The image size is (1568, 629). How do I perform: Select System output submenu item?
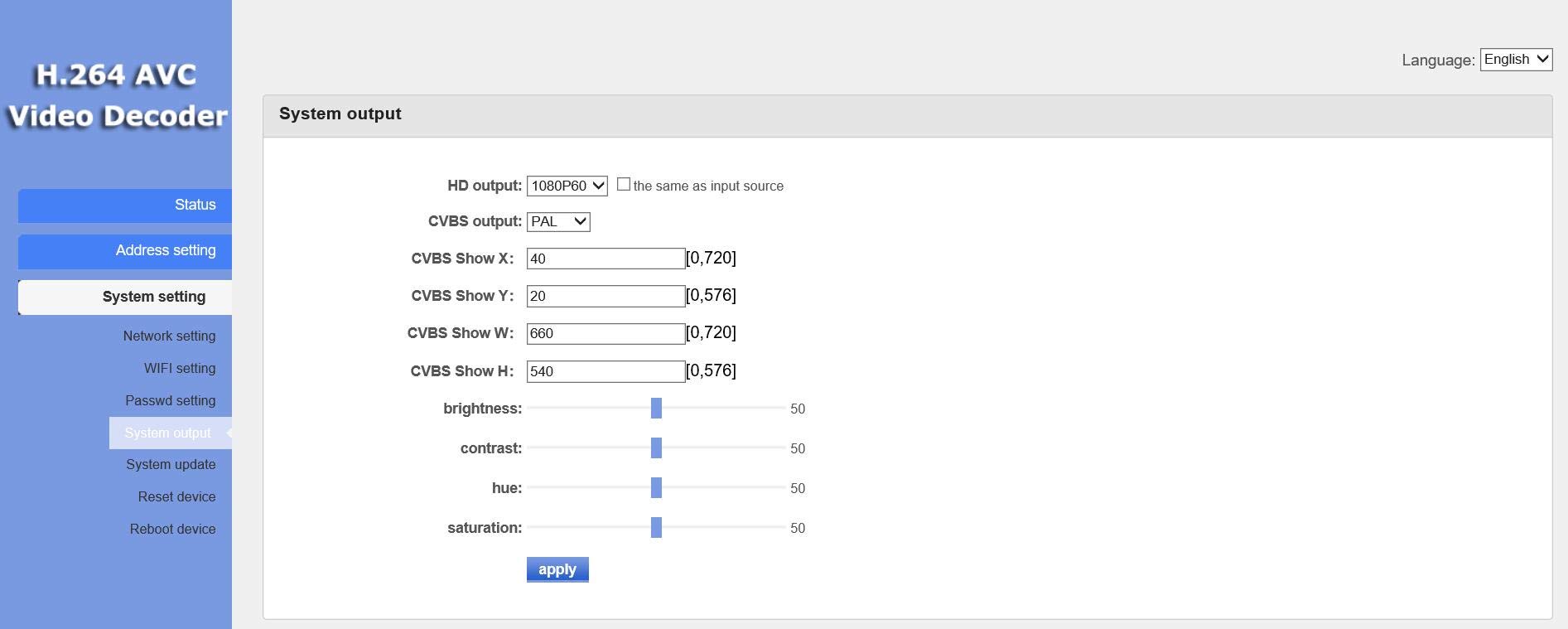coord(168,433)
